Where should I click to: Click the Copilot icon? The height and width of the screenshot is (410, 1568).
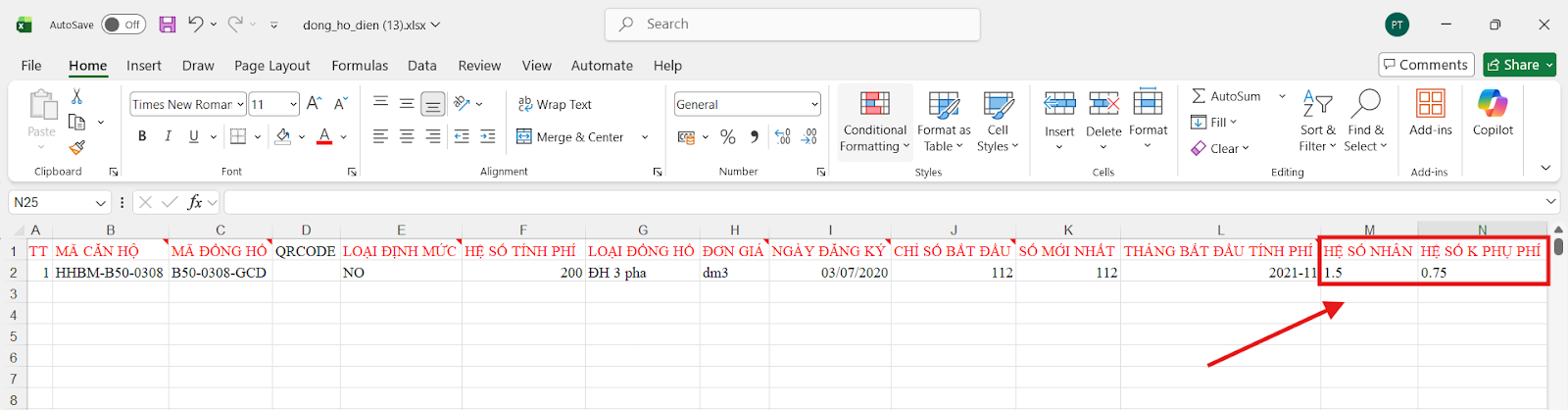[1492, 113]
